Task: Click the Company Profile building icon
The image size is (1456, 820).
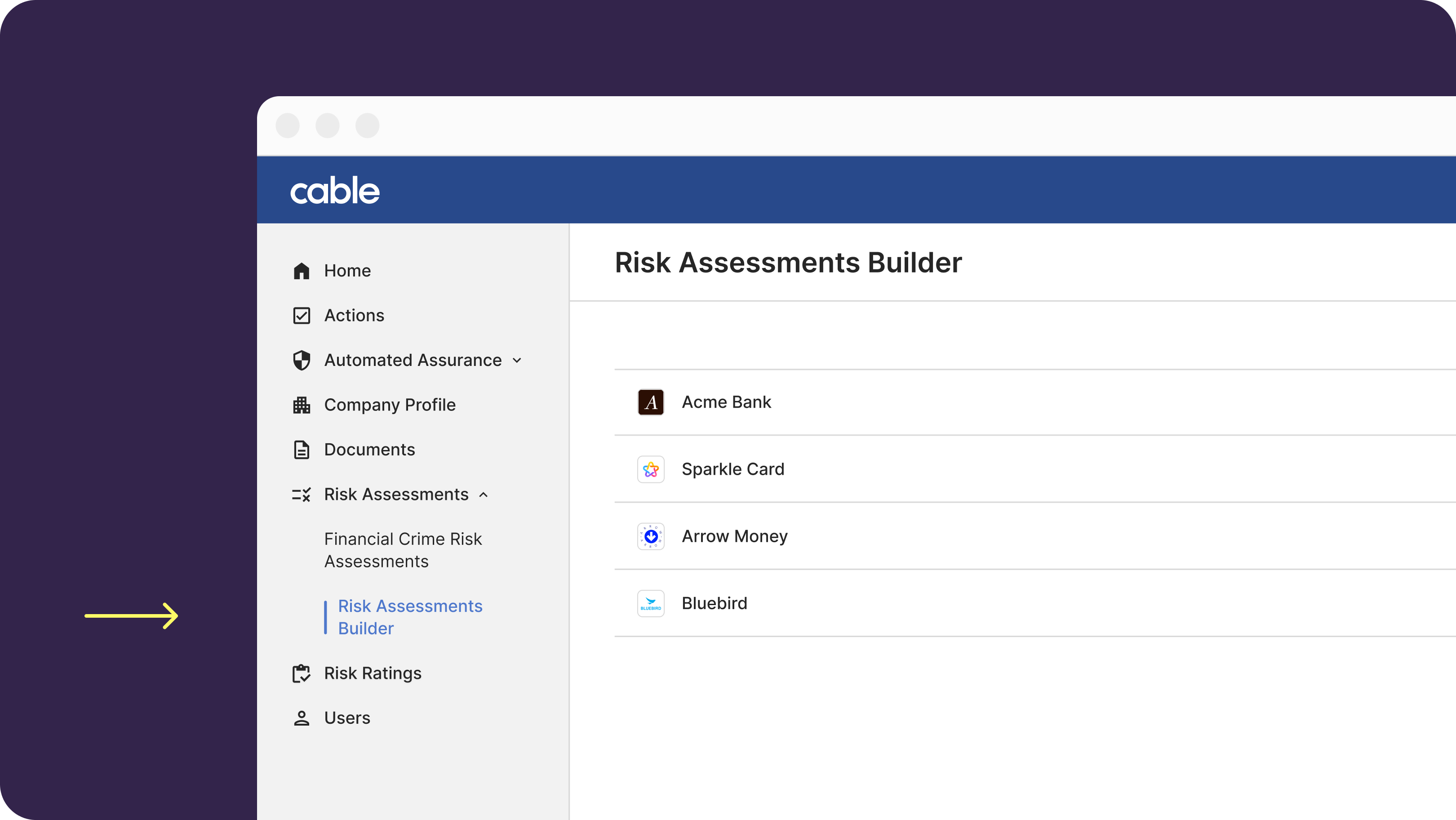Action: coord(301,405)
